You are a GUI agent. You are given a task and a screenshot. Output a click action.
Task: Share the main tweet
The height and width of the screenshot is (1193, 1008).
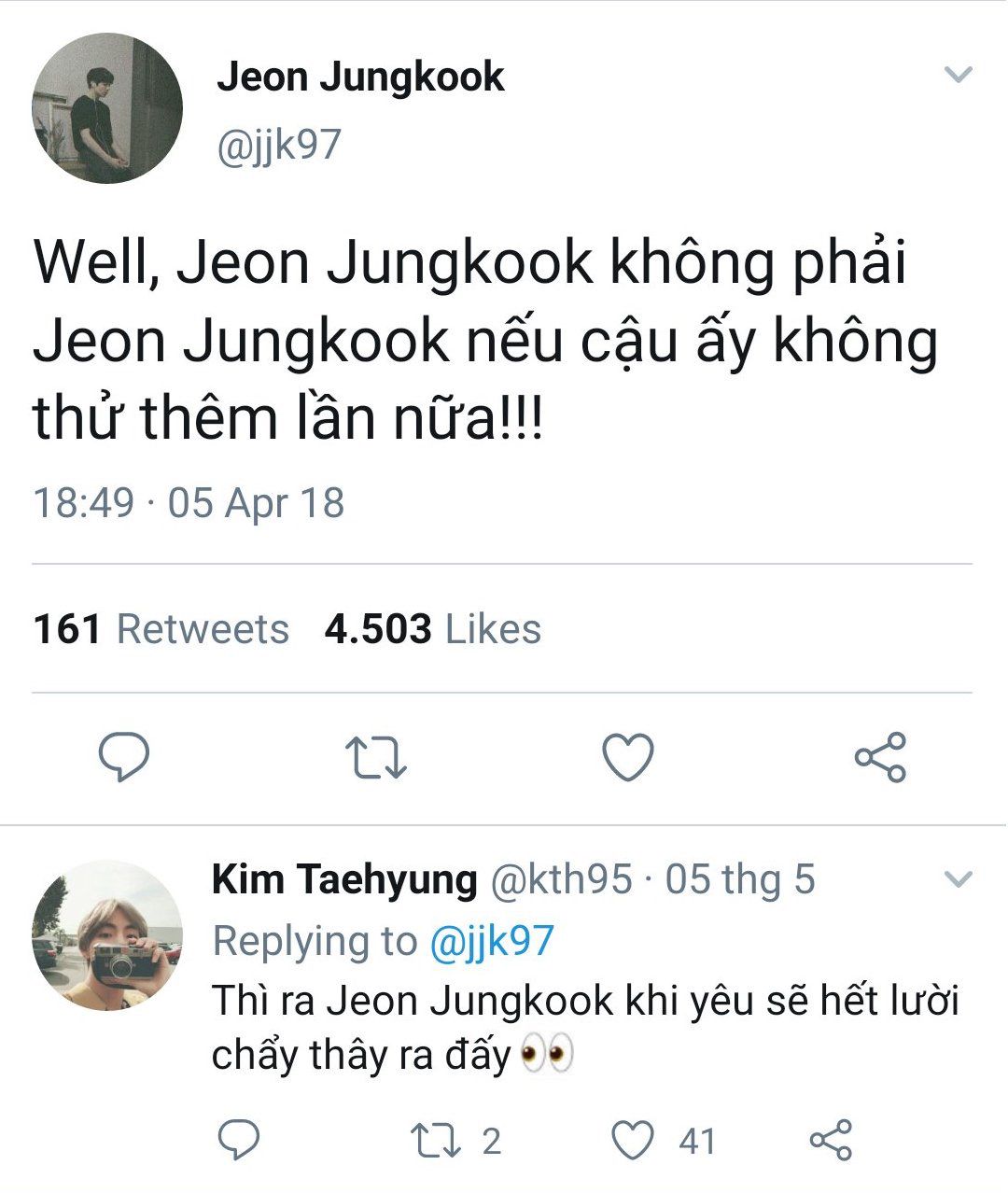tap(880, 756)
